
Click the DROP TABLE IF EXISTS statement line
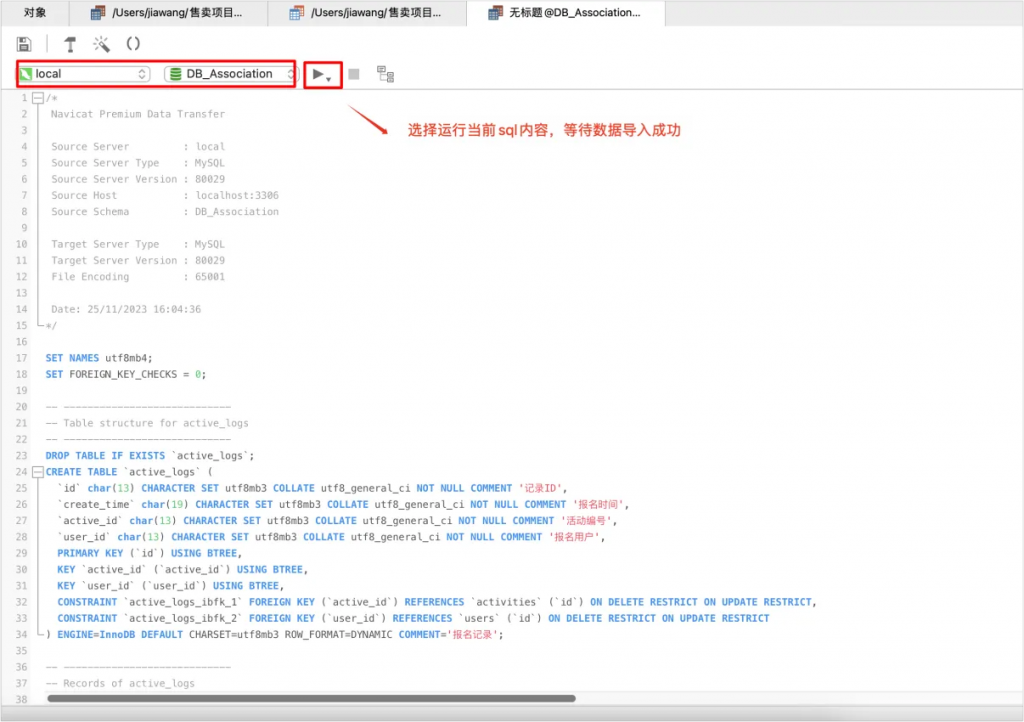pos(150,456)
